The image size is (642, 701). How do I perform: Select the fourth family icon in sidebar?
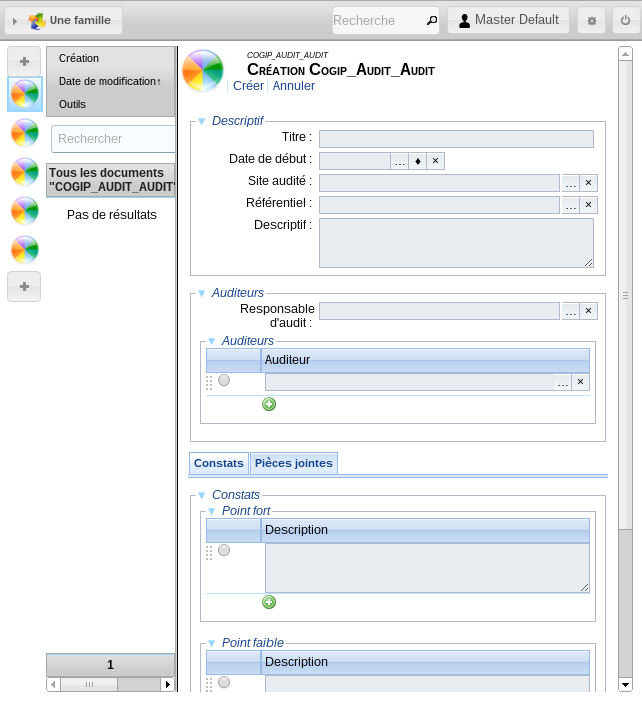click(x=25, y=211)
